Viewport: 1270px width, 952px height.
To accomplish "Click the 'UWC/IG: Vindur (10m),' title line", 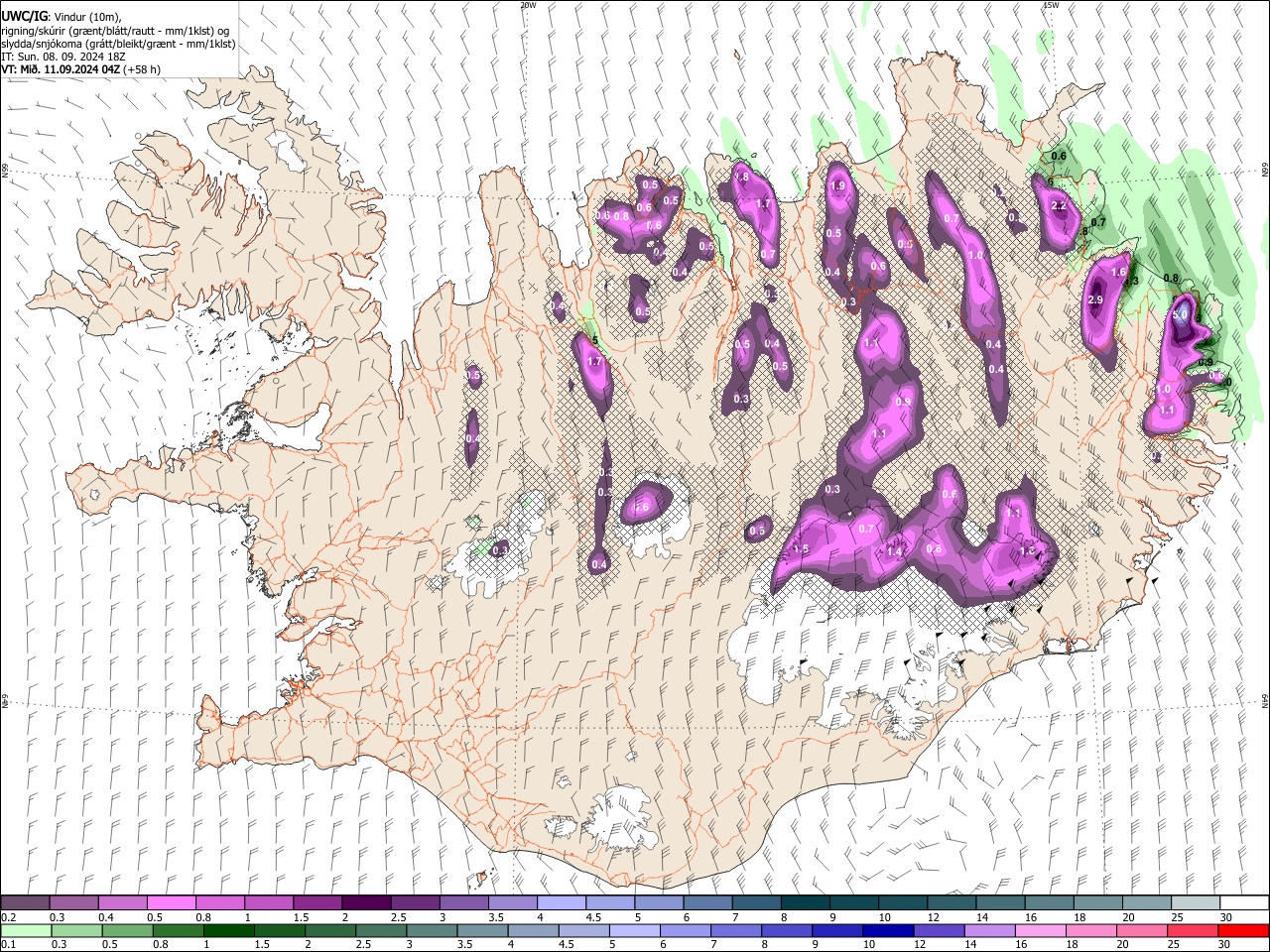I will [x=62, y=16].
